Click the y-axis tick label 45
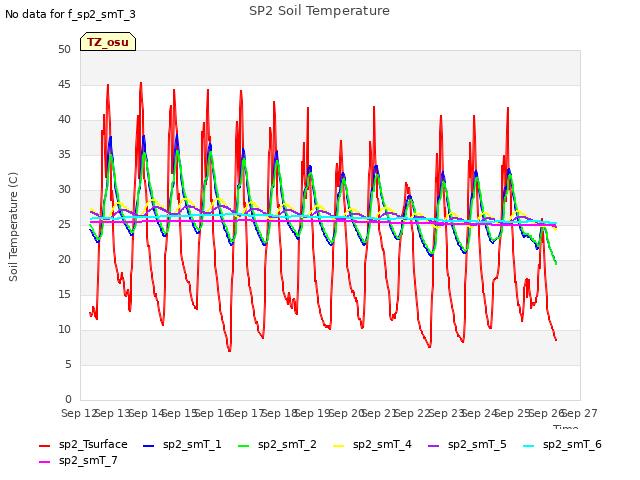Viewport: 640px width, 480px height. pyautogui.click(x=64, y=84)
